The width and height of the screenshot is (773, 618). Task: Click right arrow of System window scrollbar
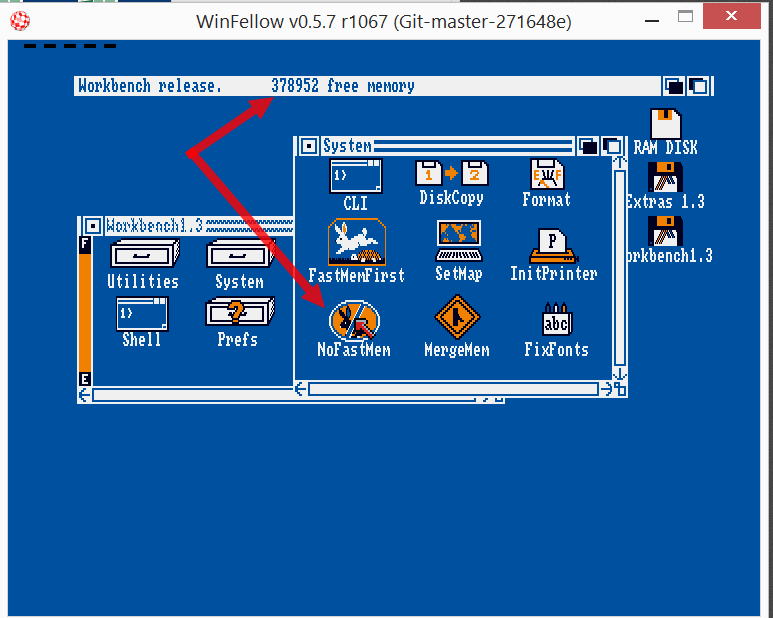point(606,389)
